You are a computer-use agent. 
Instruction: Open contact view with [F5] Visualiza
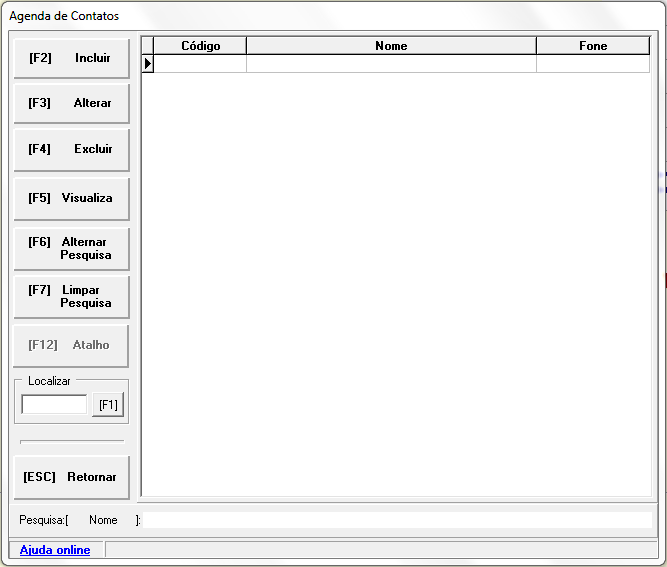coord(71,198)
